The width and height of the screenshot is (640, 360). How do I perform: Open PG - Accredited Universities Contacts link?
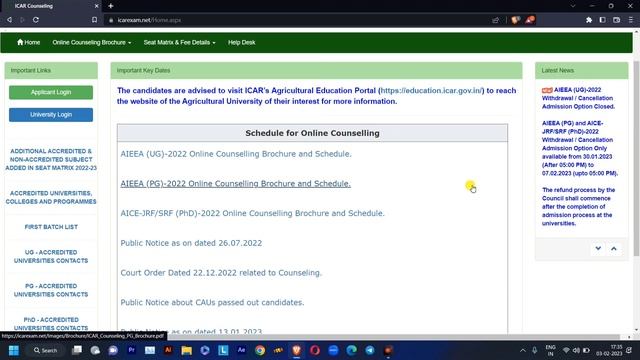[51, 290]
